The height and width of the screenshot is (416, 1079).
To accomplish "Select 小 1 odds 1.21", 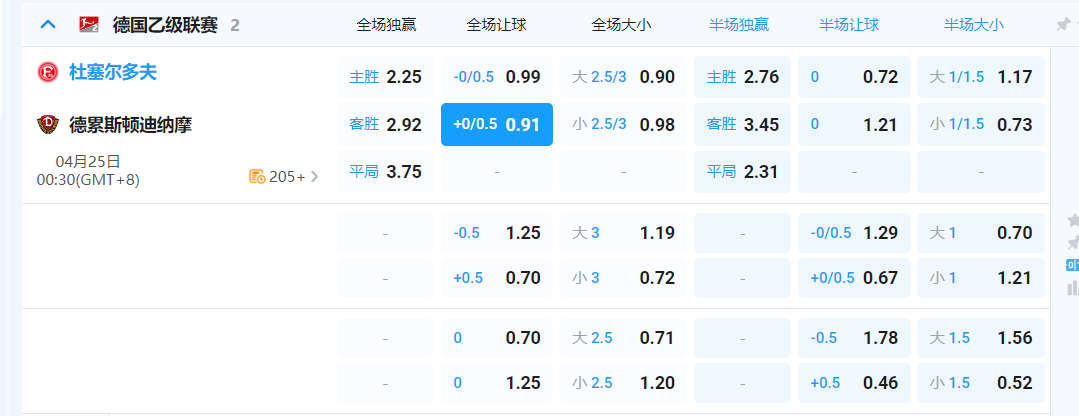I will (x=981, y=278).
